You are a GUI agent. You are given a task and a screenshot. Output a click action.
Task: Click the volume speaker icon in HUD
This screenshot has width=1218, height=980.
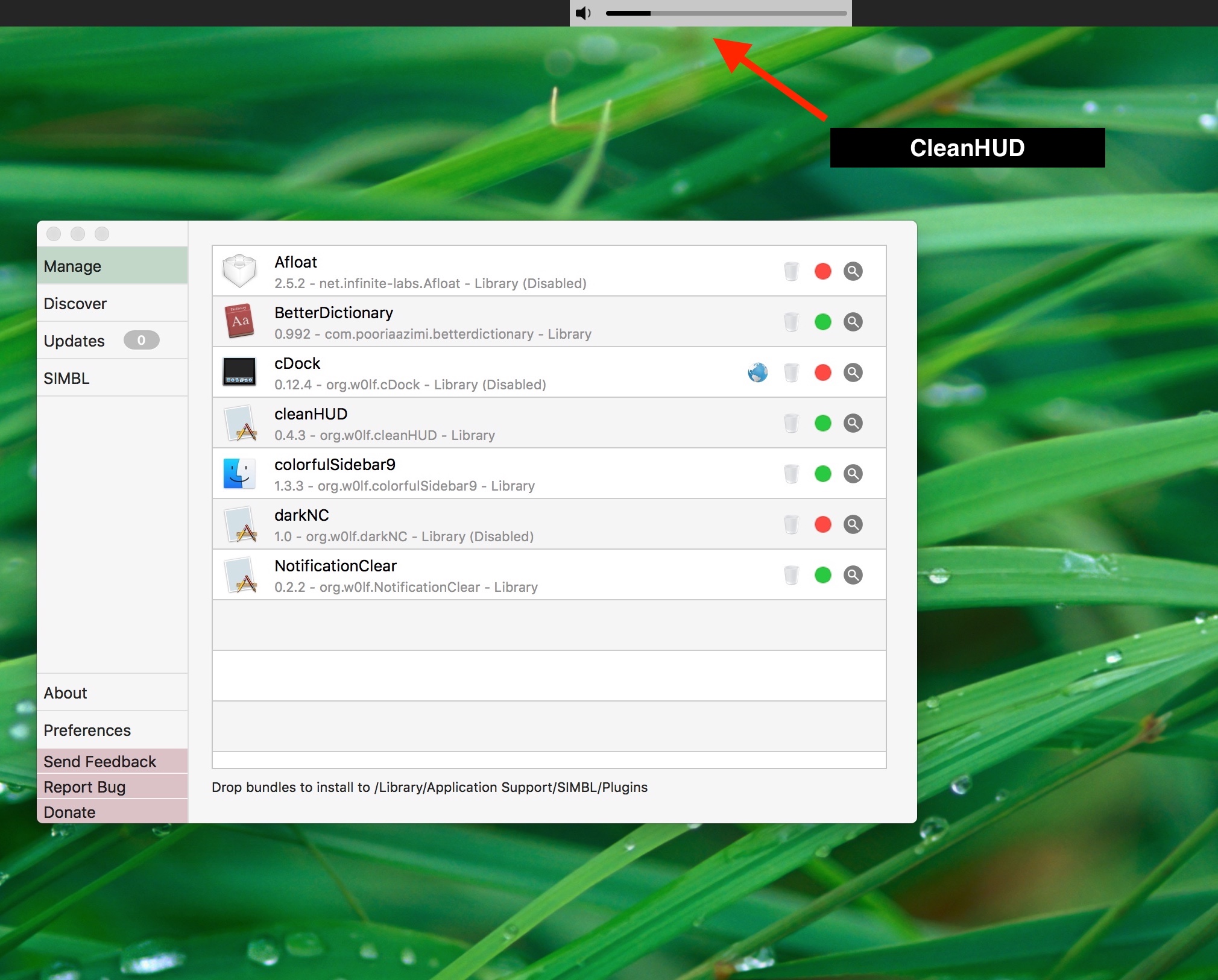point(583,13)
